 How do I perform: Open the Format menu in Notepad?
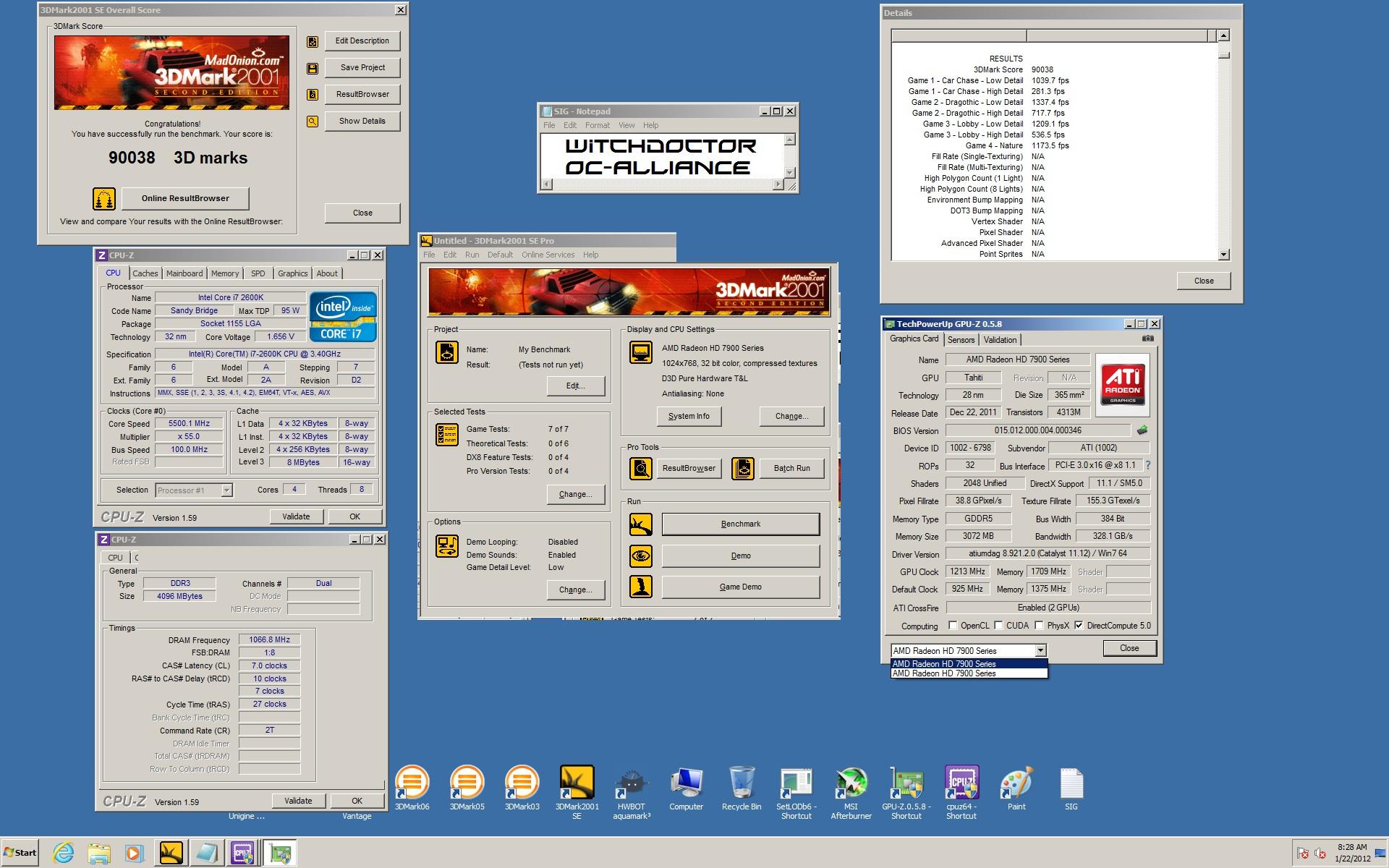click(x=597, y=125)
